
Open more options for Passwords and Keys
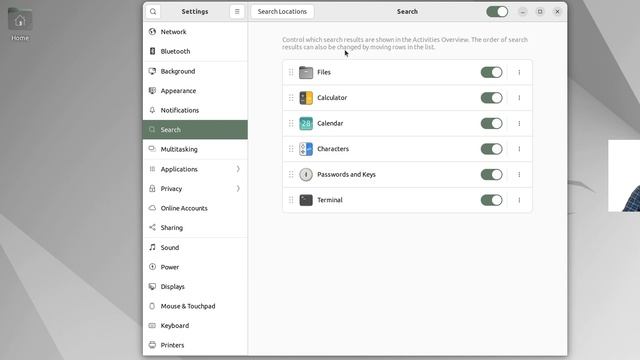click(519, 175)
